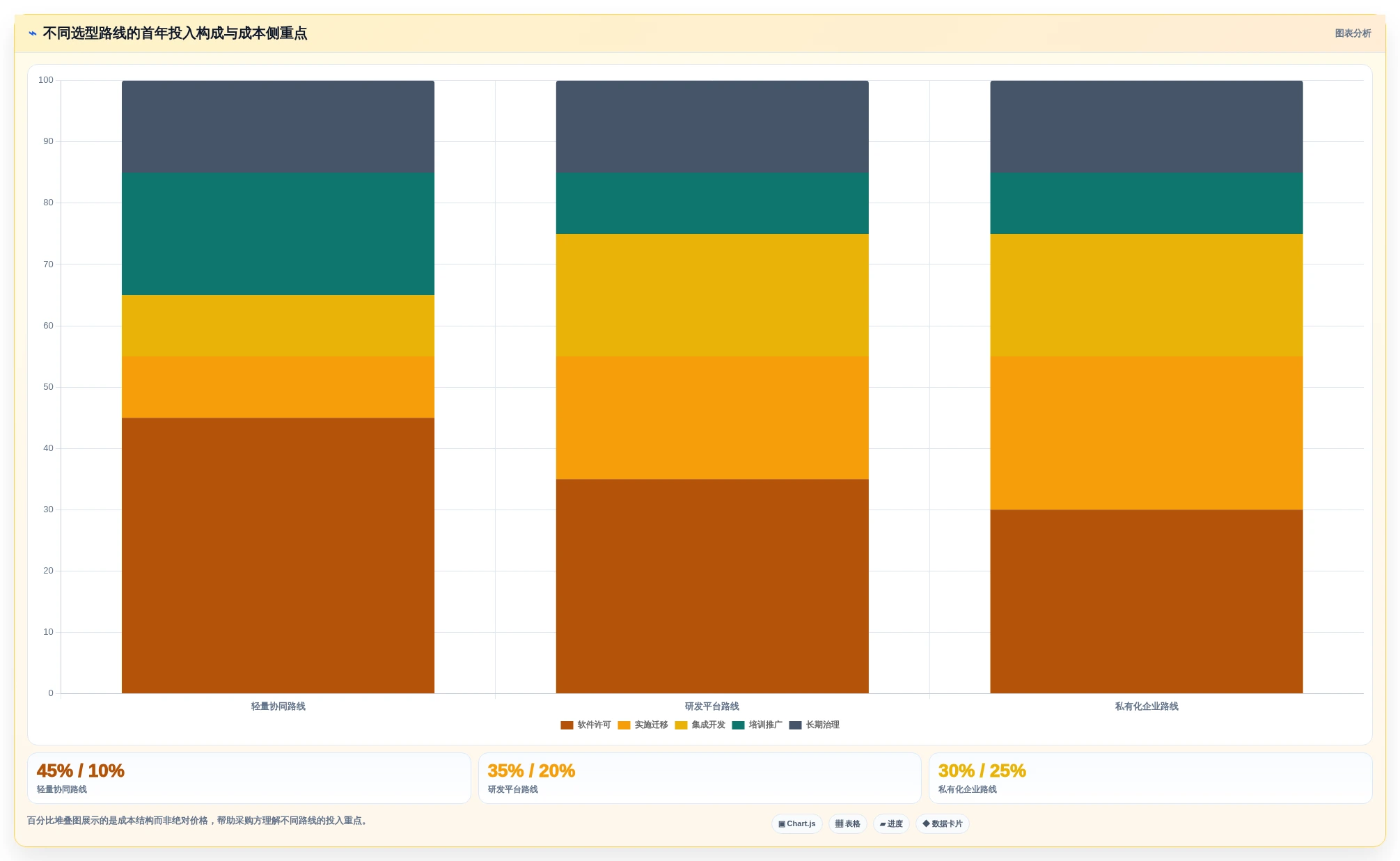
Task: Click the y-axis tick value 30
Action: pyautogui.click(x=48, y=510)
